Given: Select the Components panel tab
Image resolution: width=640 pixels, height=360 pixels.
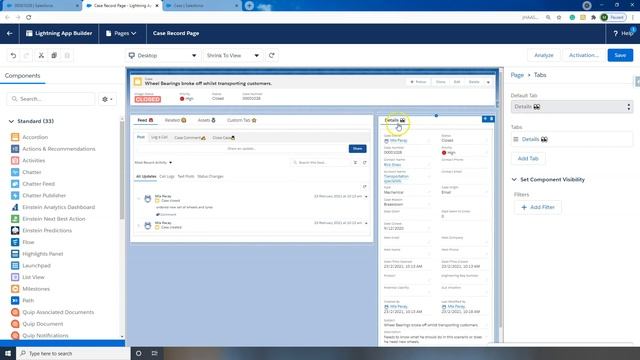Looking at the screenshot, I should [22, 76].
